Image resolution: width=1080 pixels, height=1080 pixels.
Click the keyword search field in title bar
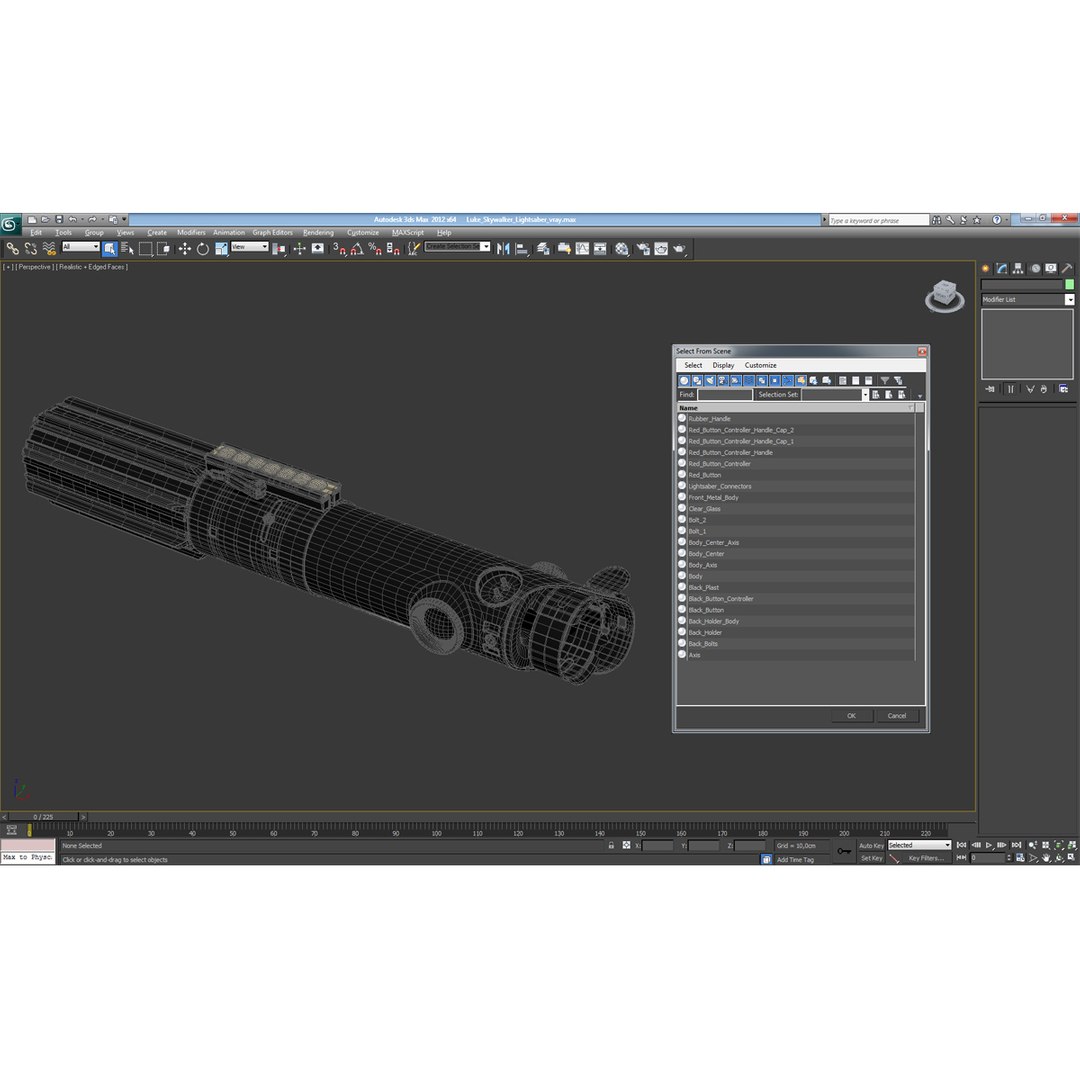click(878, 220)
